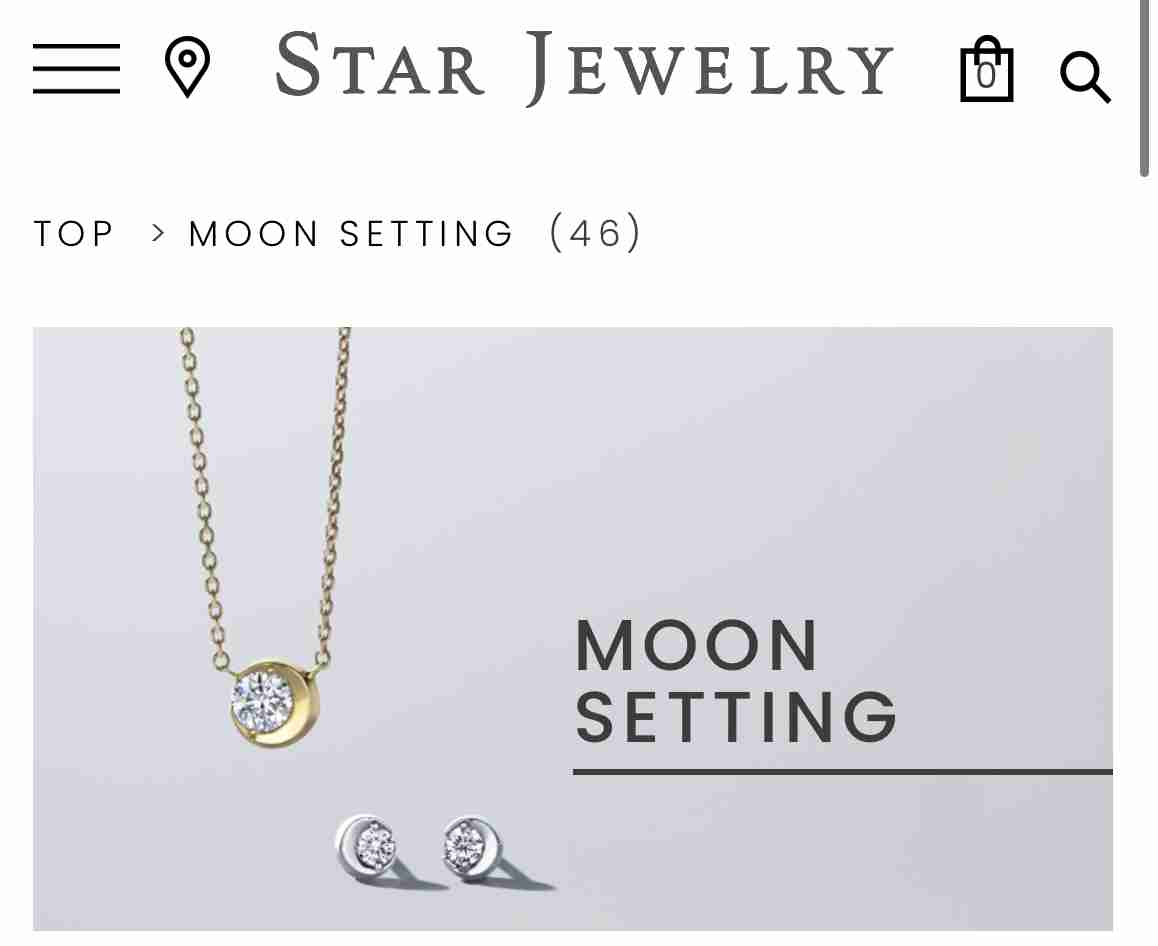
Task: Click the (46) item count
Action: coord(595,233)
